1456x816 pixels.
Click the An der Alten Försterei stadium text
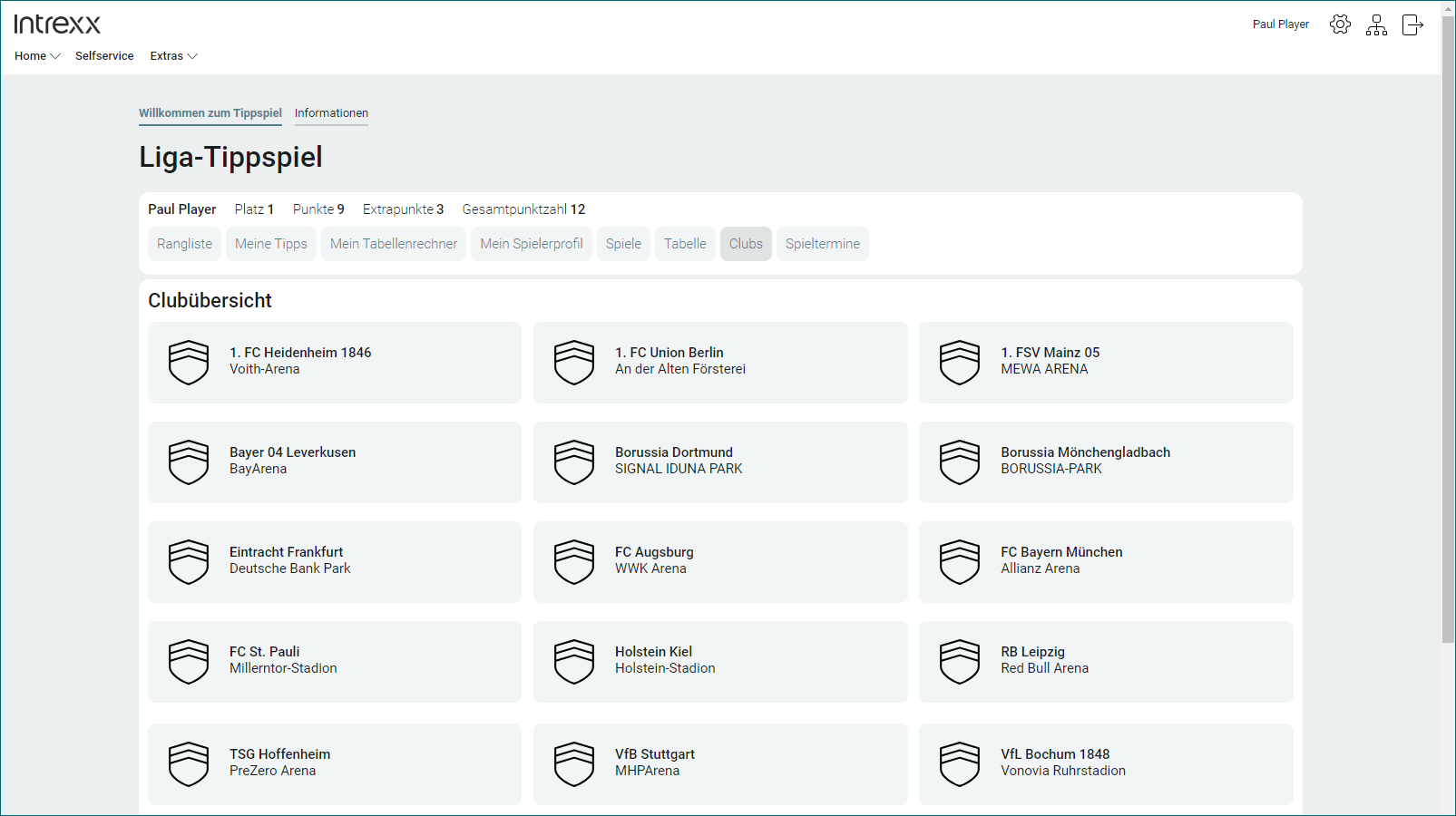680,369
